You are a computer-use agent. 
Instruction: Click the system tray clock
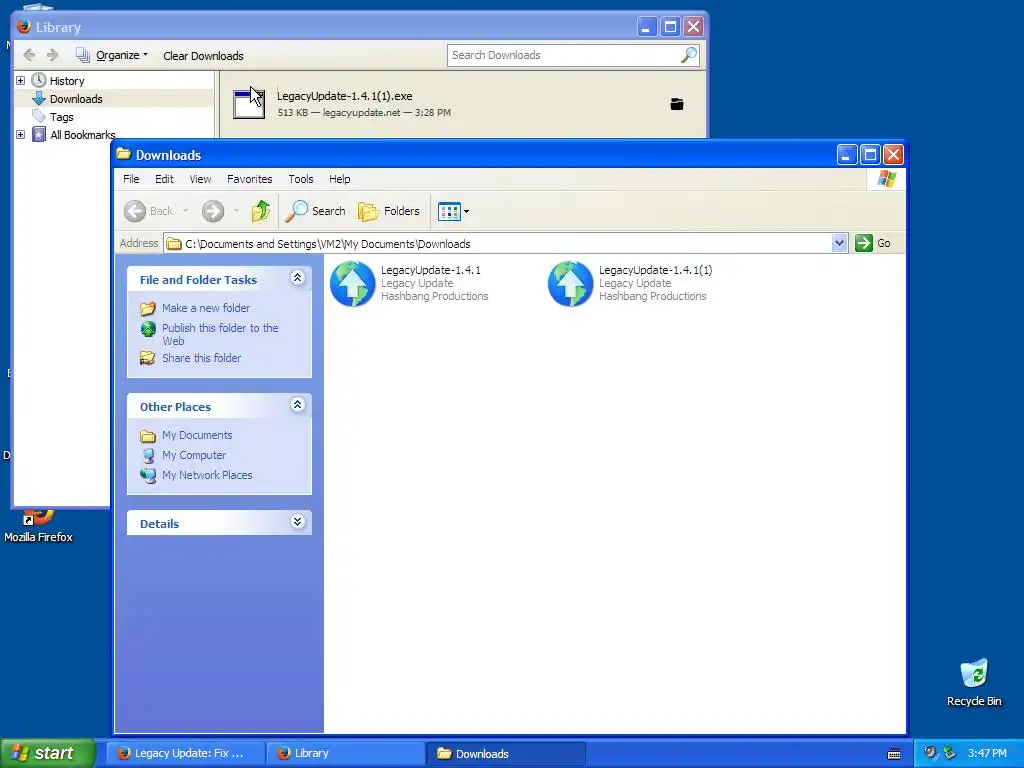click(987, 754)
